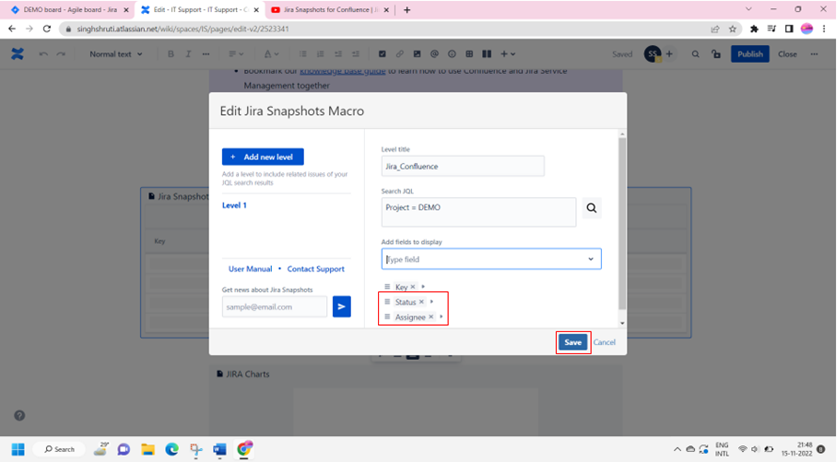This screenshot has height=462, width=837.
Task: Click the Level title input field
Action: [x=463, y=166]
